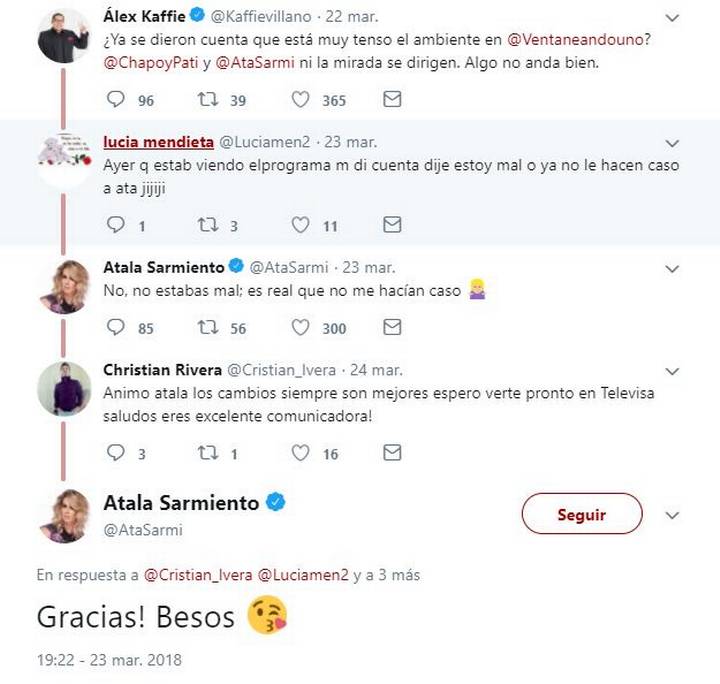Viewport: 720px width, 684px height.
Task: Reply to lucia mendieta's tweet
Action: pyautogui.click(x=116, y=226)
